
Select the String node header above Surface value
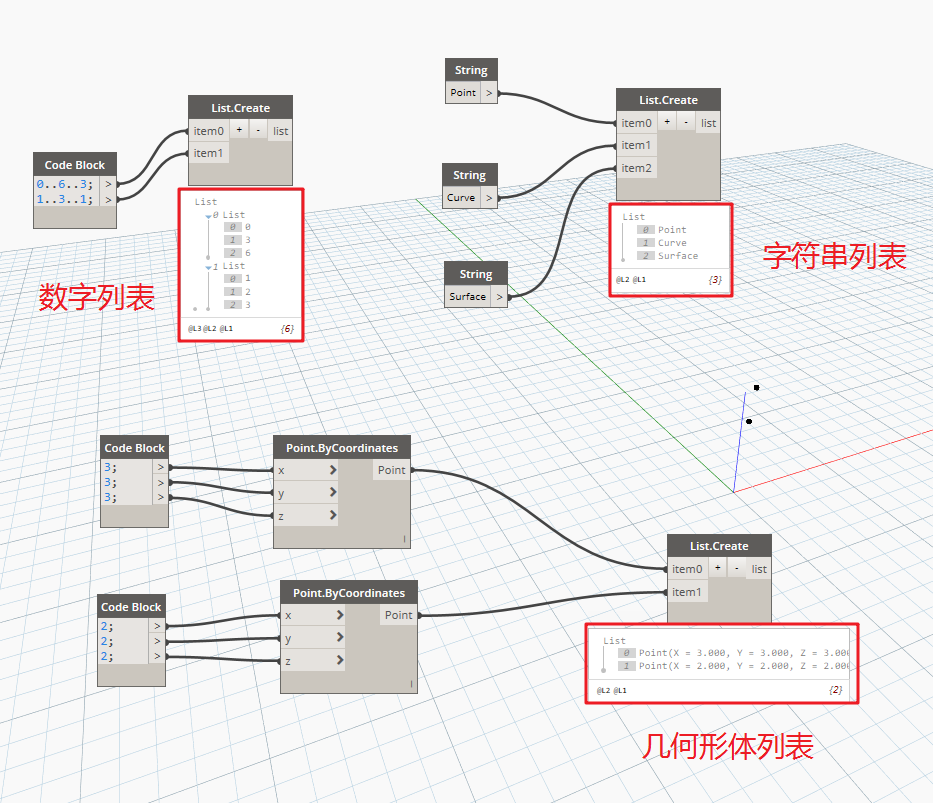coord(476,274)
